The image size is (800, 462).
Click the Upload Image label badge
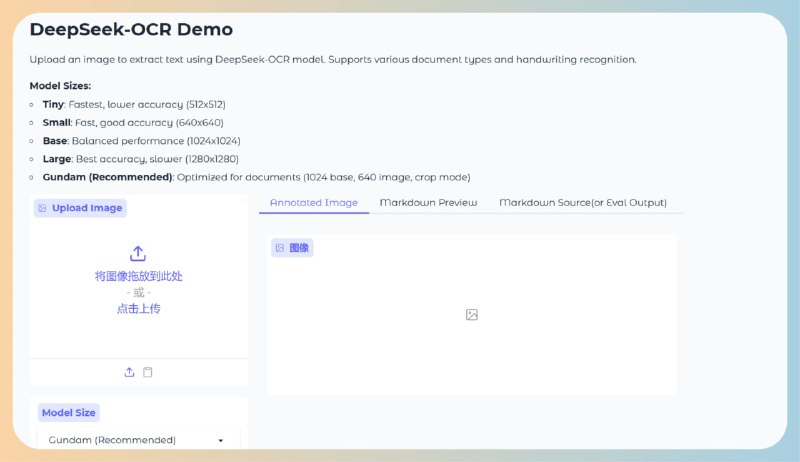click(80, 208)
